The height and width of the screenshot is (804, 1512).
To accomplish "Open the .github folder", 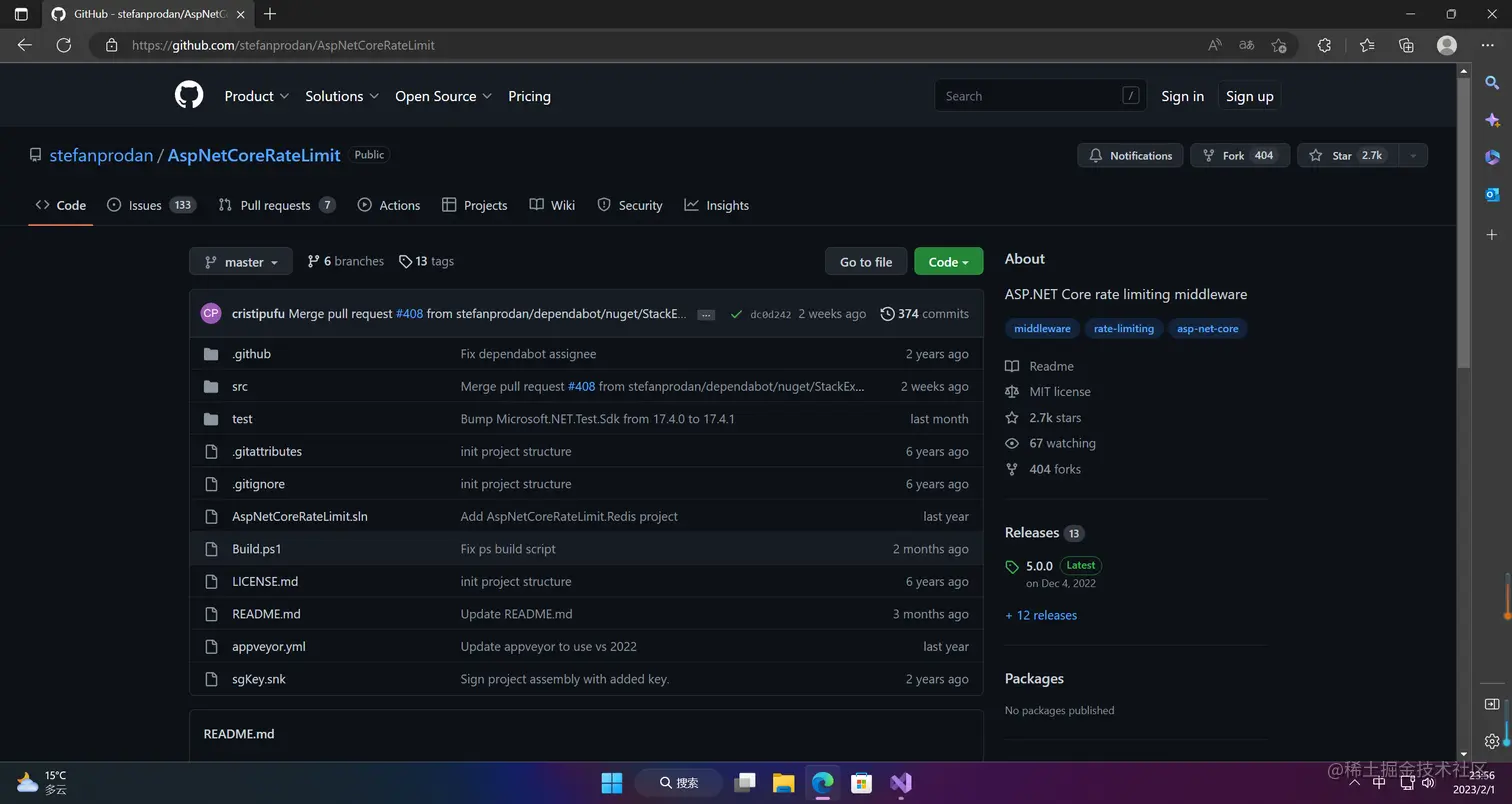I will point(251,354).
